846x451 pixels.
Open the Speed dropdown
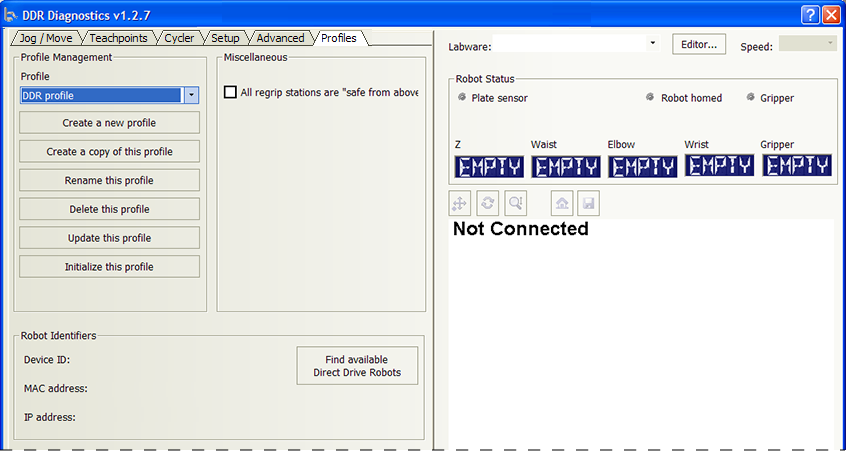pos(830,44)
